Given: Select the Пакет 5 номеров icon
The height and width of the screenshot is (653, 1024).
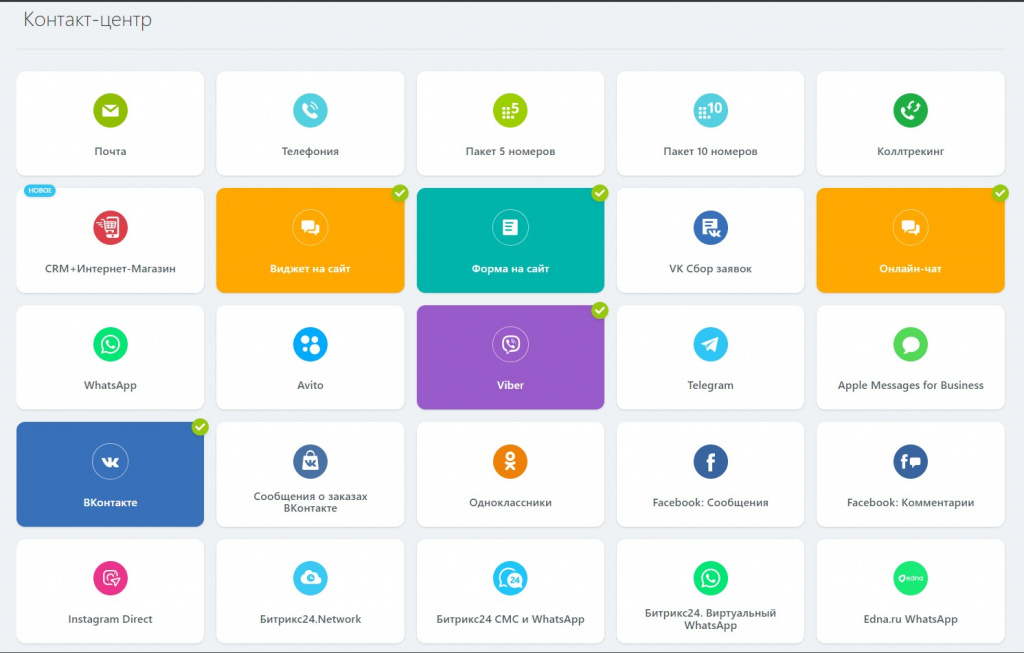Looking at the screenshot, I should click(x=510, y=110).
